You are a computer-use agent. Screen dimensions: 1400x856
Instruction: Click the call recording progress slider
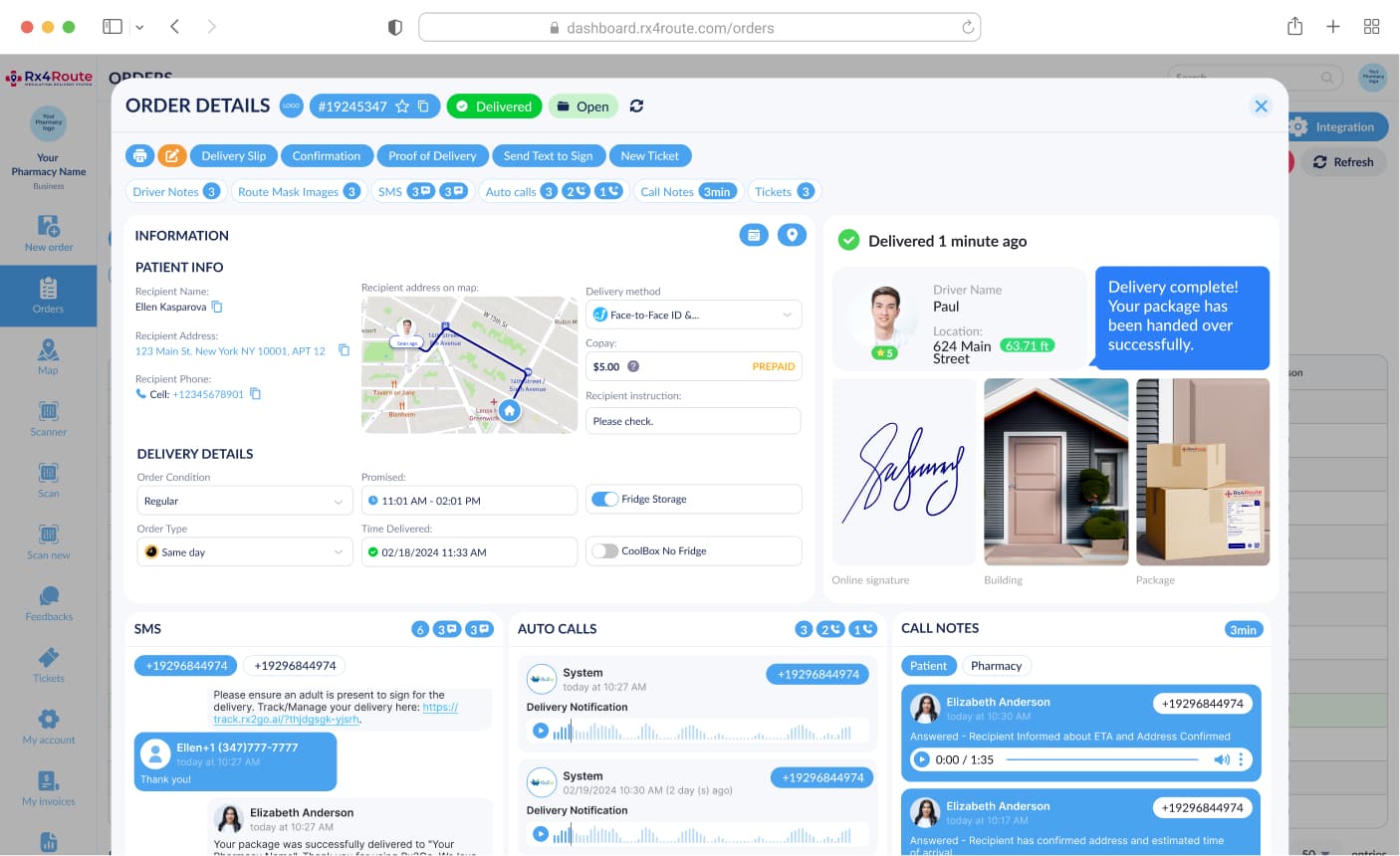[x=1101, y=759]
